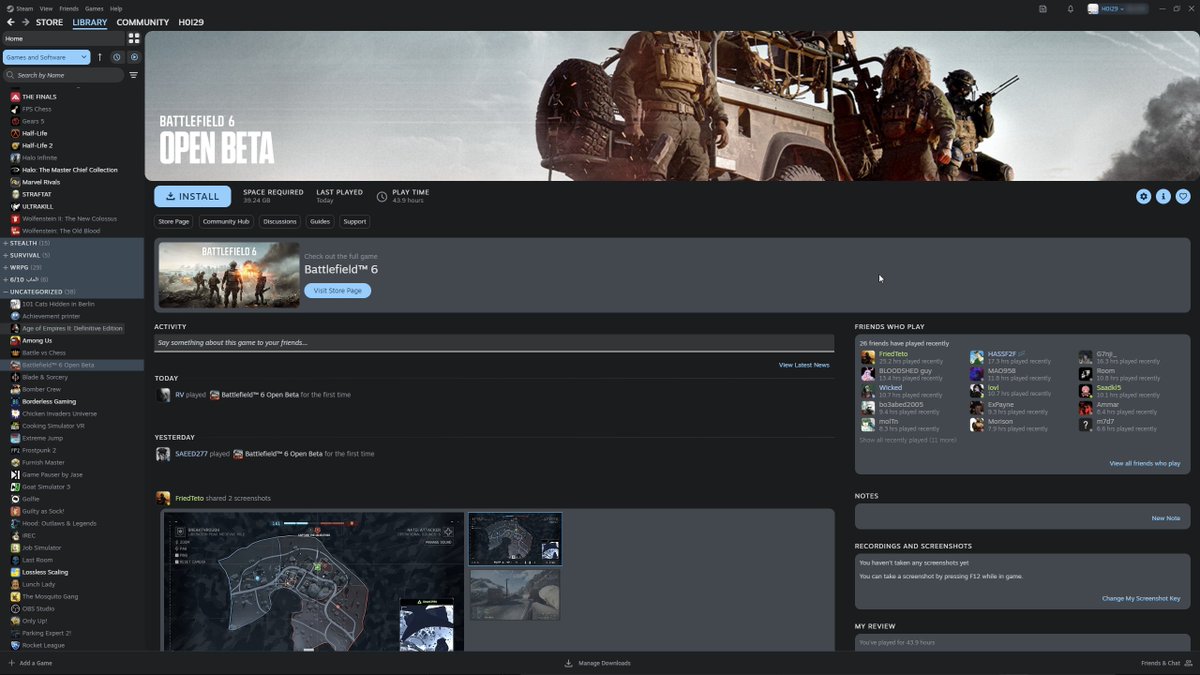Select Frostpunk 2 in library

tap(38, 450)
